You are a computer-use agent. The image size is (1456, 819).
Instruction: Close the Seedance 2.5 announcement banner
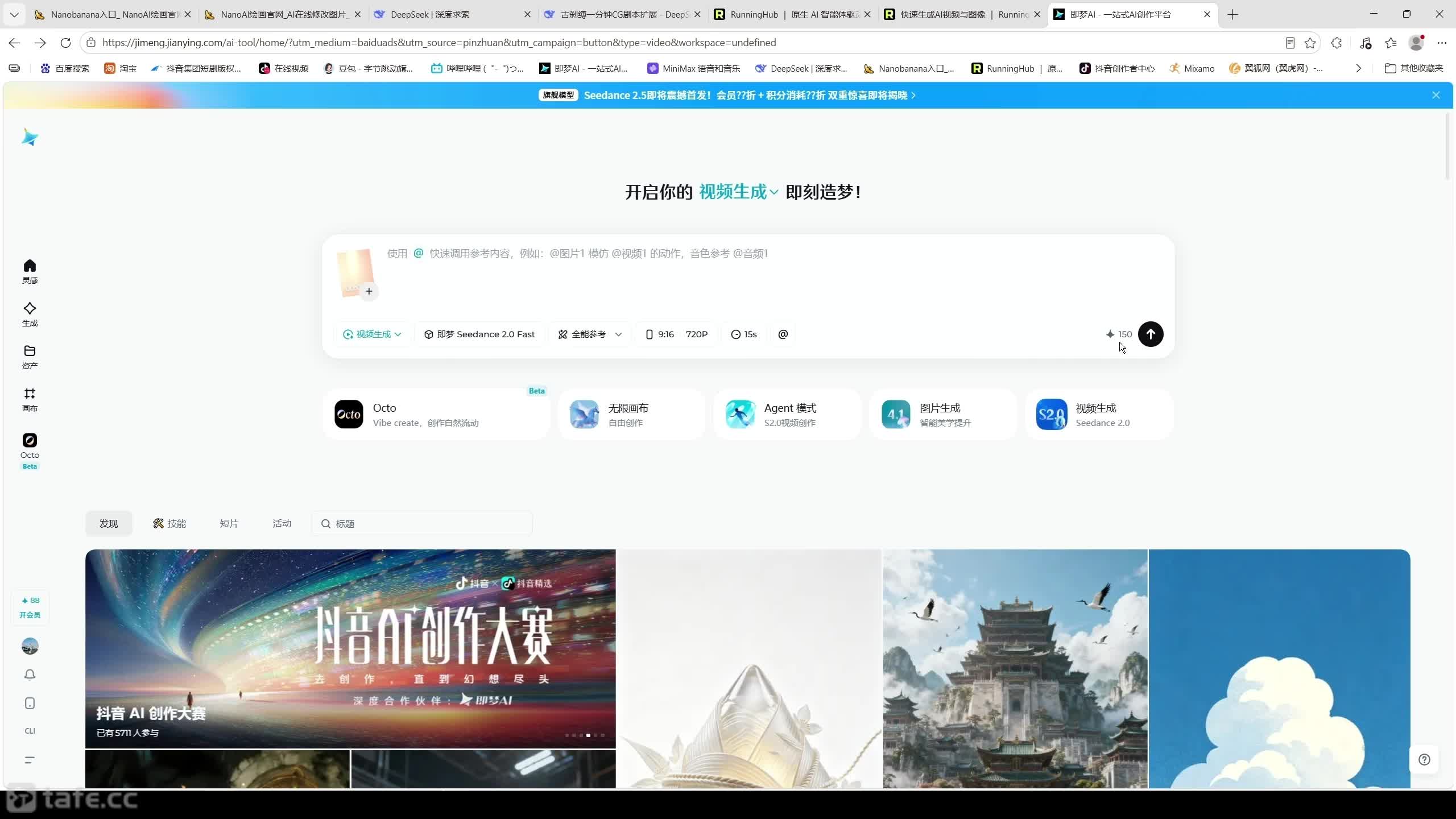(1436, 95)
